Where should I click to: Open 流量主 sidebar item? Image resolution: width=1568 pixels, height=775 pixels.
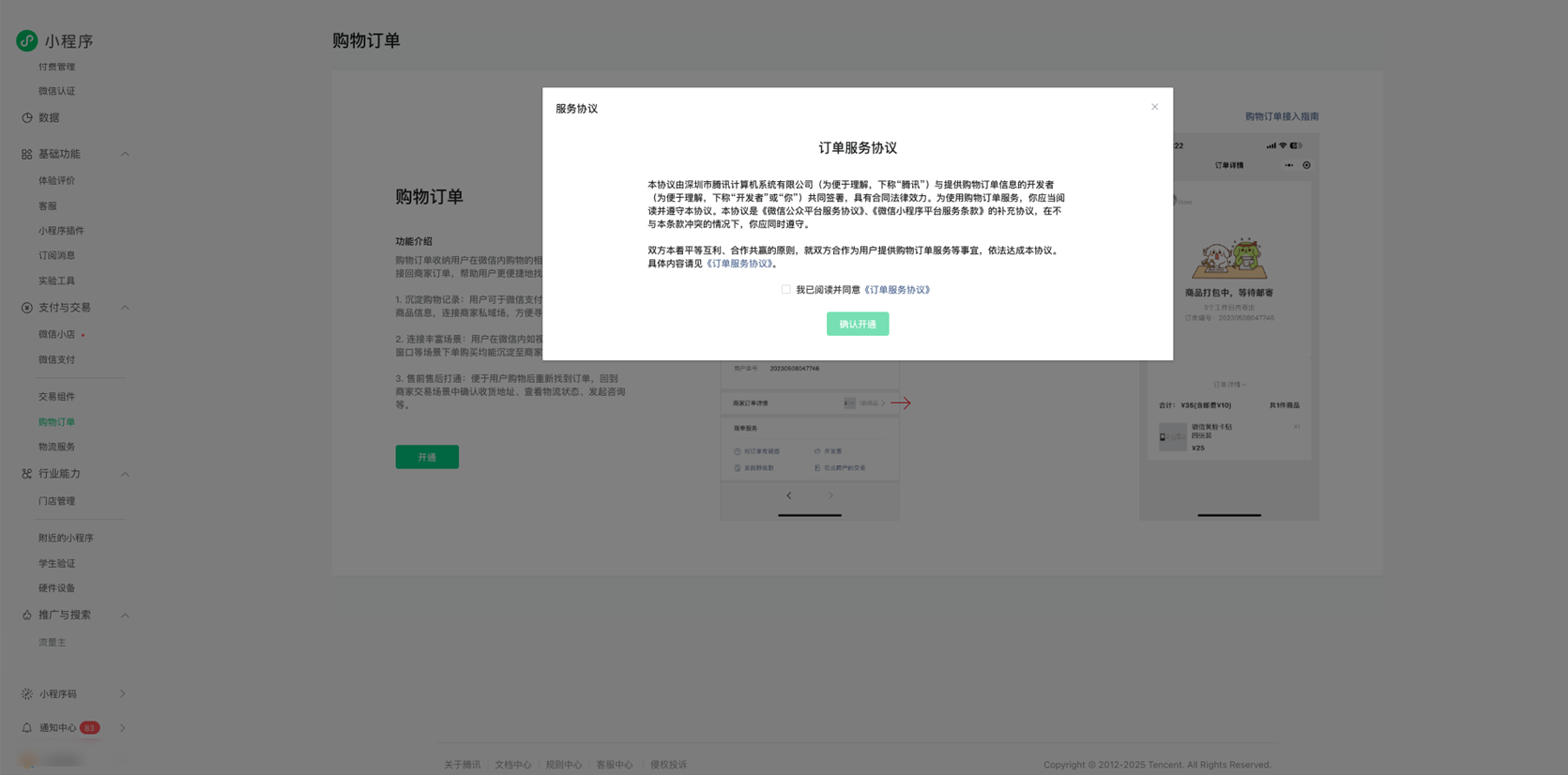tap(53, 643)
